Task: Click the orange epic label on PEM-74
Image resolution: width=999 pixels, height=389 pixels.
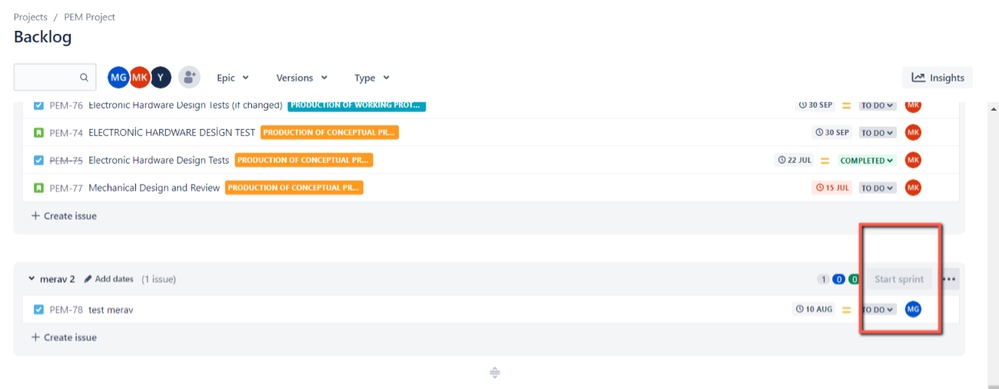Action: pos(329,132)
